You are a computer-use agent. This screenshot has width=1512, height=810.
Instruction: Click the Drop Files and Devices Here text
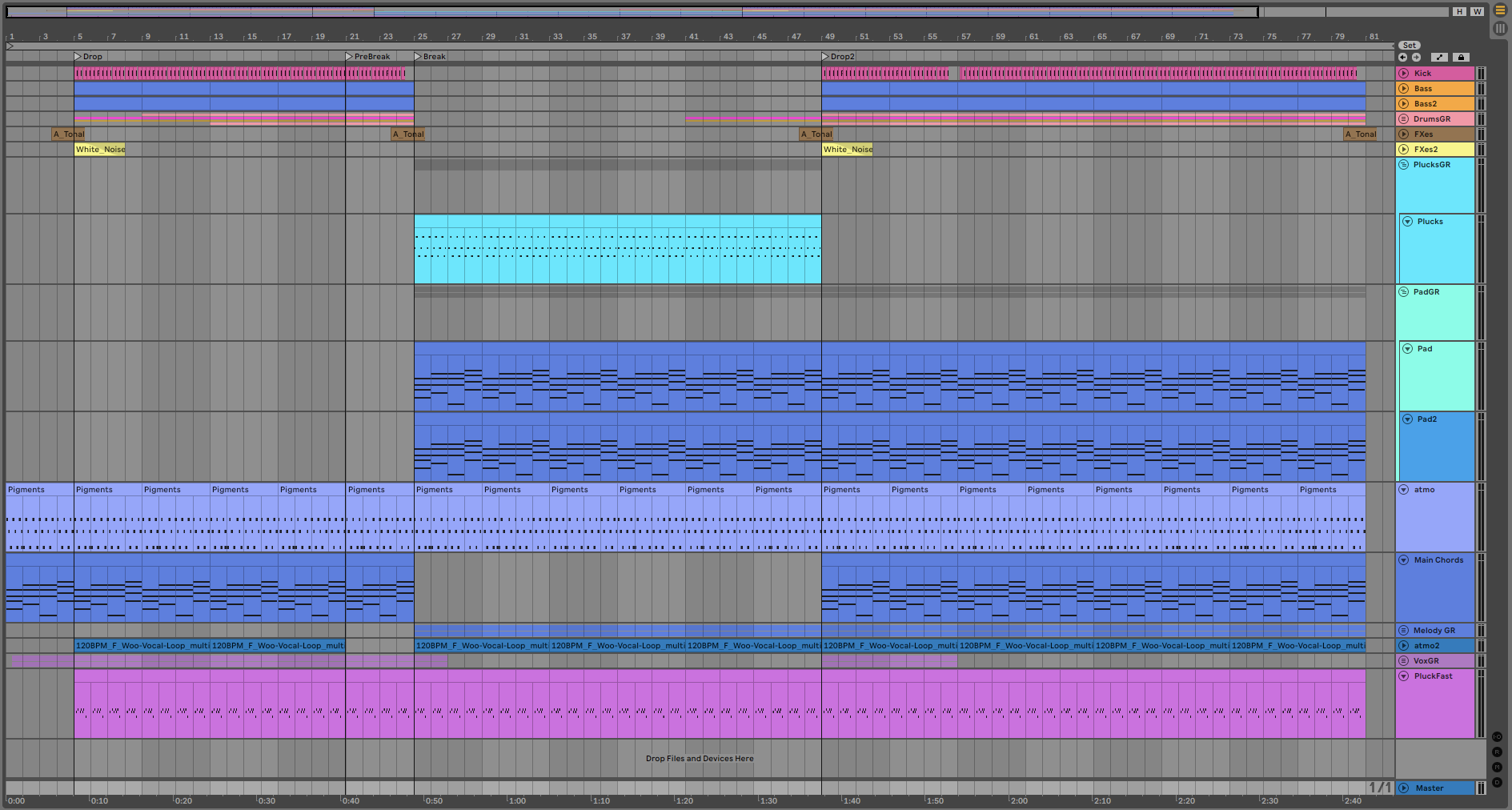[x=700, y=759]
